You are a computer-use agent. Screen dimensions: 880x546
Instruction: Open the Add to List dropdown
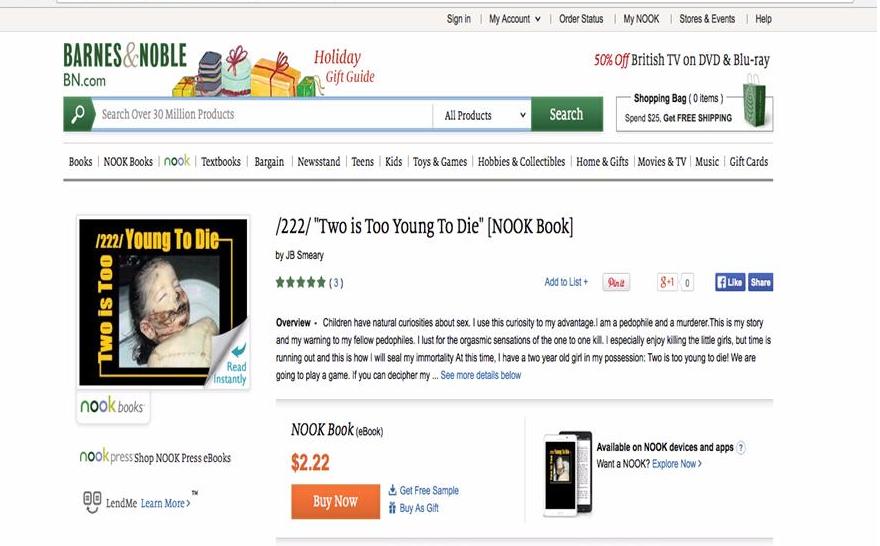pyautogui.click(x=566, y=283)
